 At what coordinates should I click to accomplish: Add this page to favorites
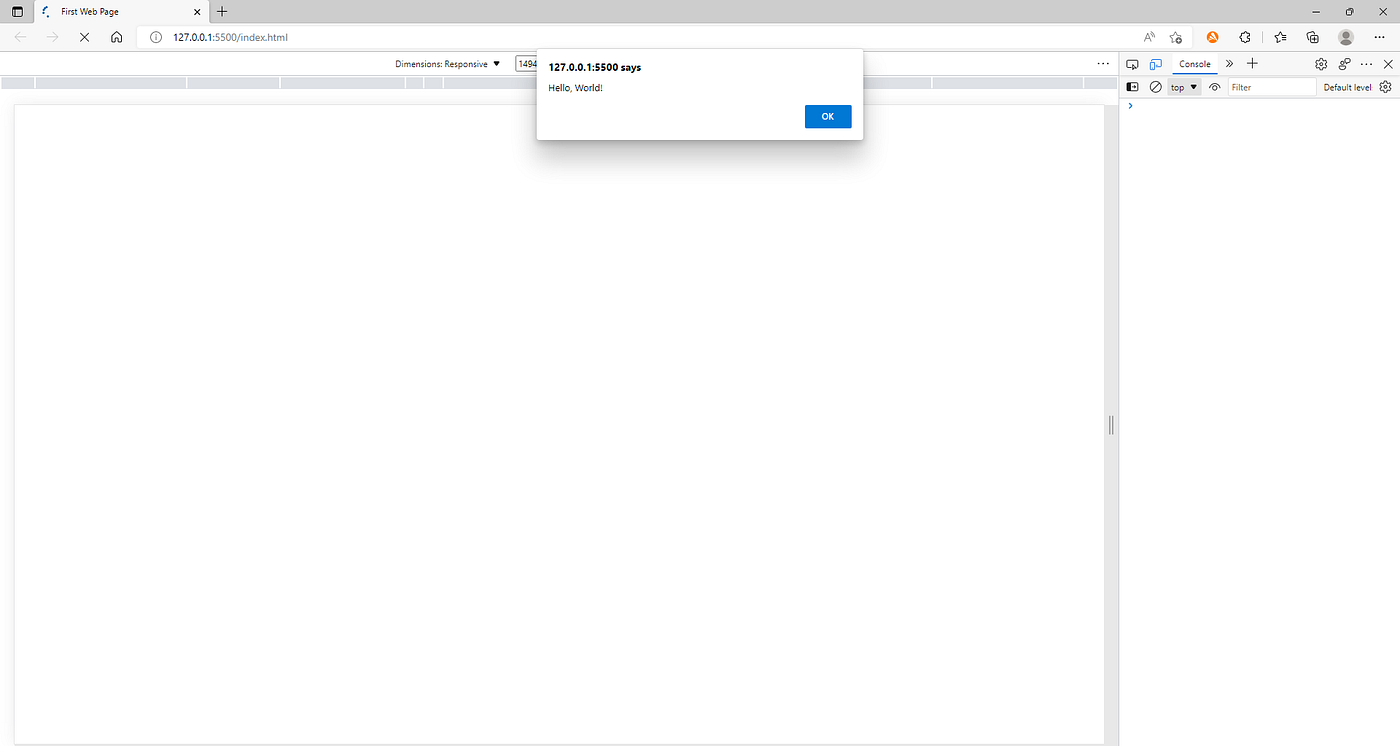(1175, 37)
